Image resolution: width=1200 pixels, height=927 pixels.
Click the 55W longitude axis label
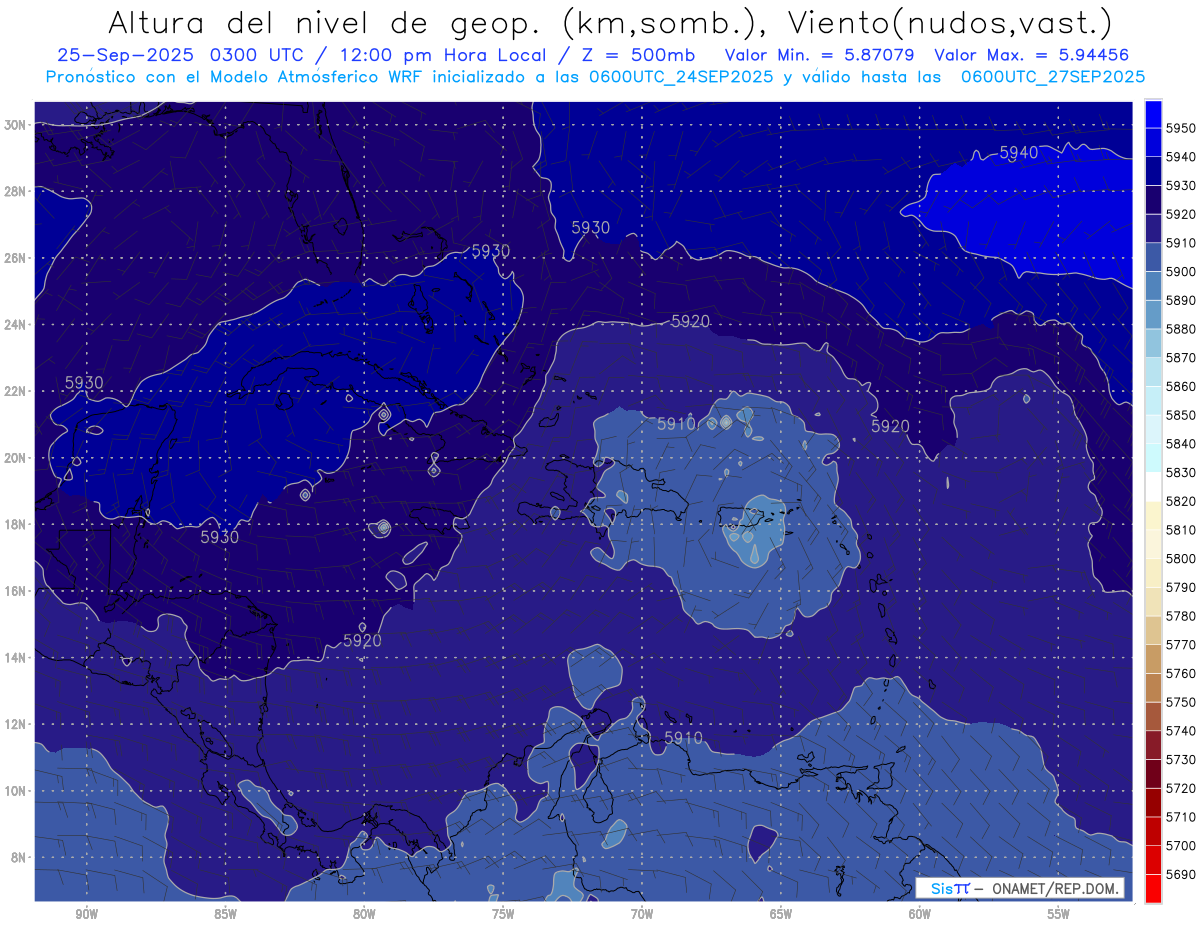1058,912
